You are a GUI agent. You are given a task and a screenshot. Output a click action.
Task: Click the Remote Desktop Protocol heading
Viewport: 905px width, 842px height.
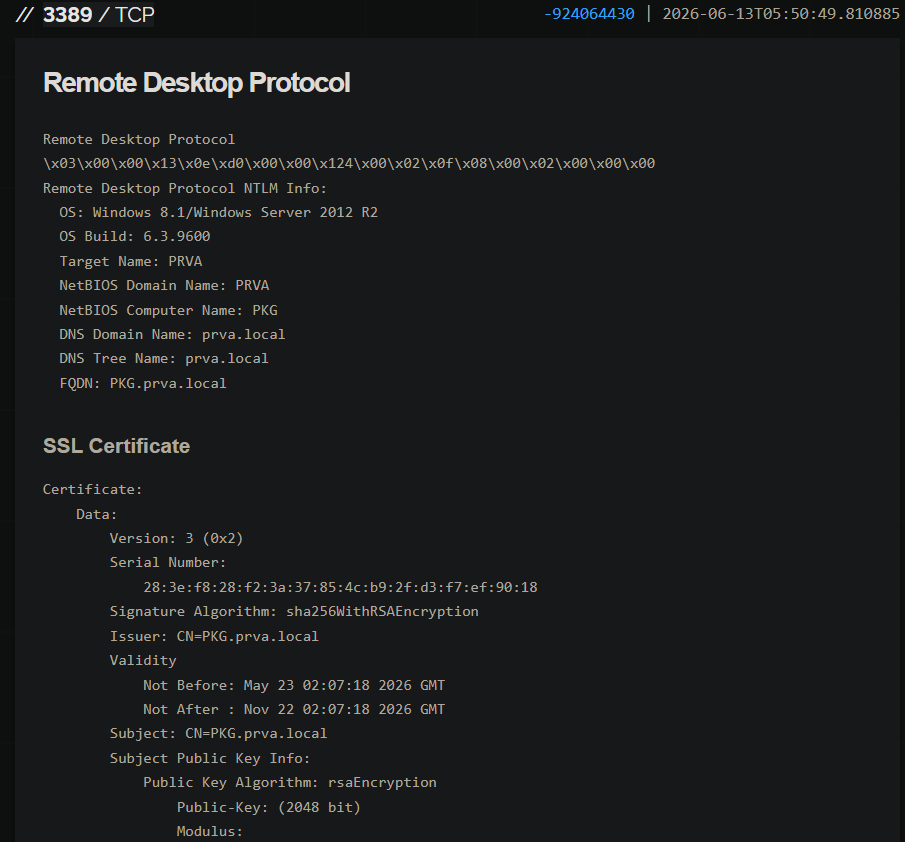pos(196,83)
